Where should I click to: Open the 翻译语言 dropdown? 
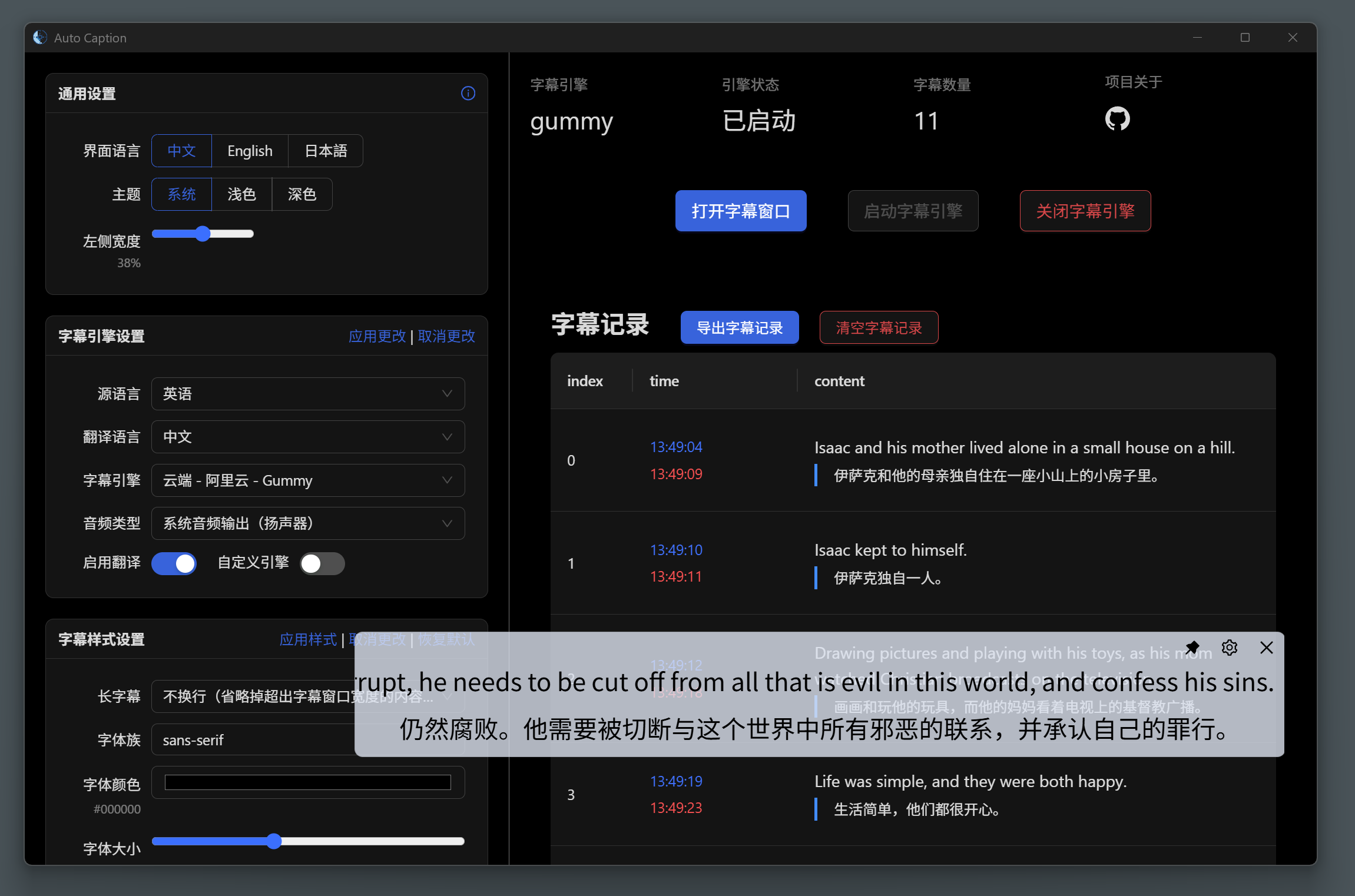point(308,437)
